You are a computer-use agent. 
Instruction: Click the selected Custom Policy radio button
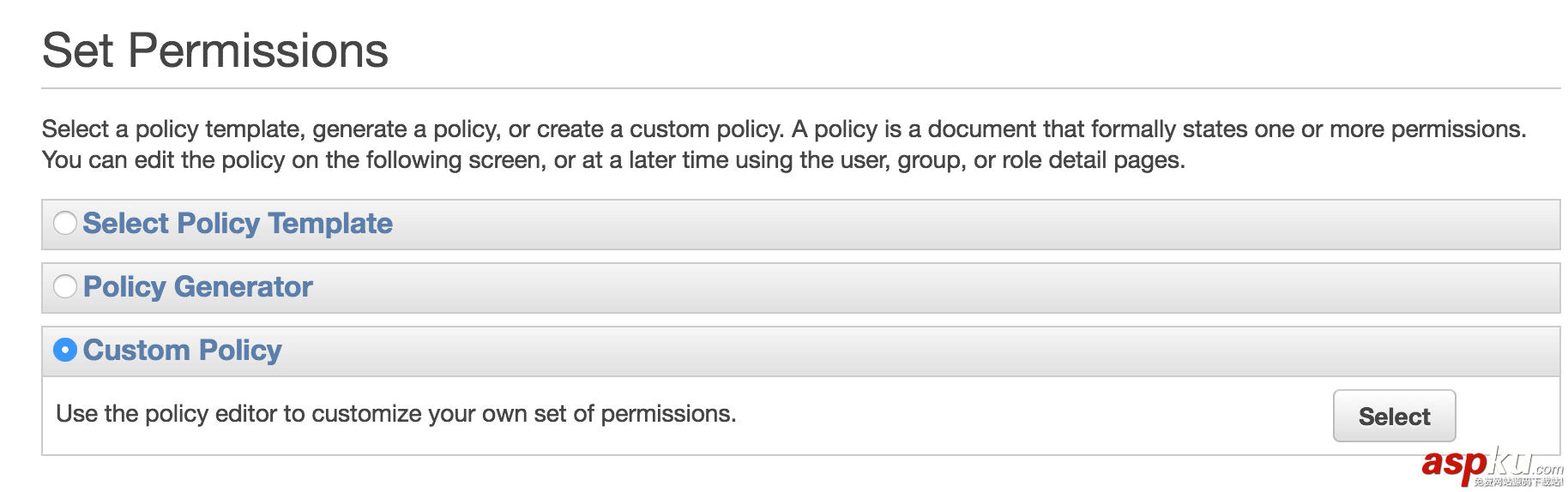tap(65, 351)
